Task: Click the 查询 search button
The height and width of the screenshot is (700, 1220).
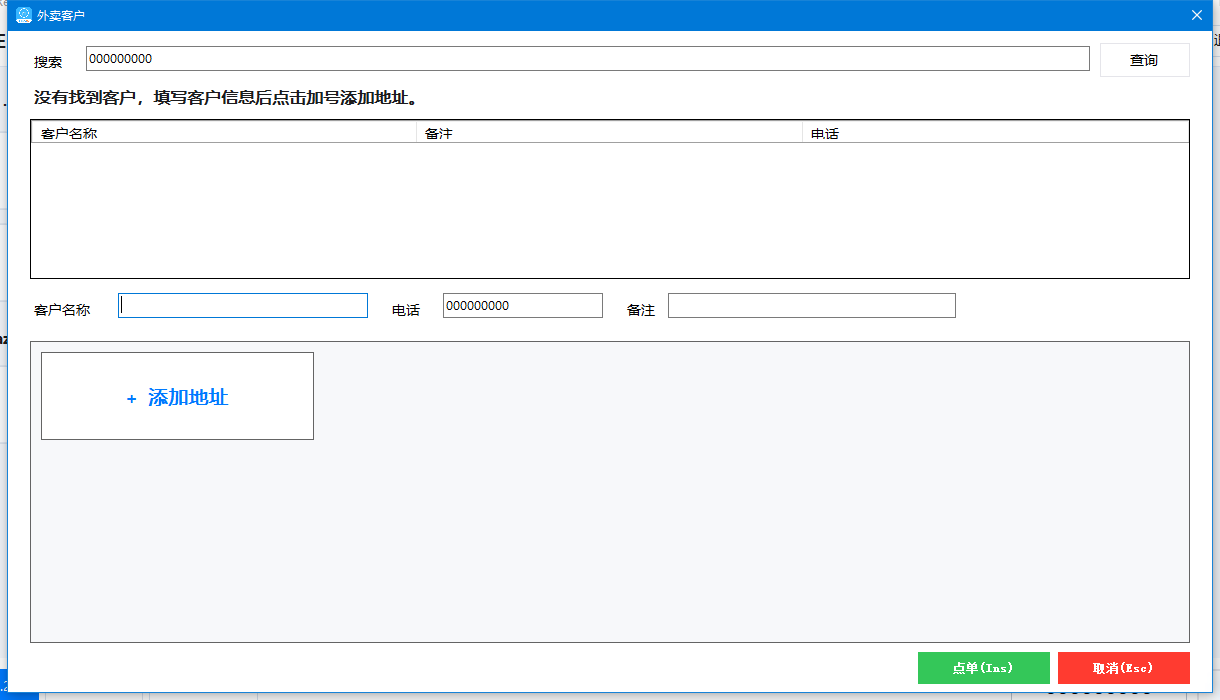Action: click(1144, 60)
